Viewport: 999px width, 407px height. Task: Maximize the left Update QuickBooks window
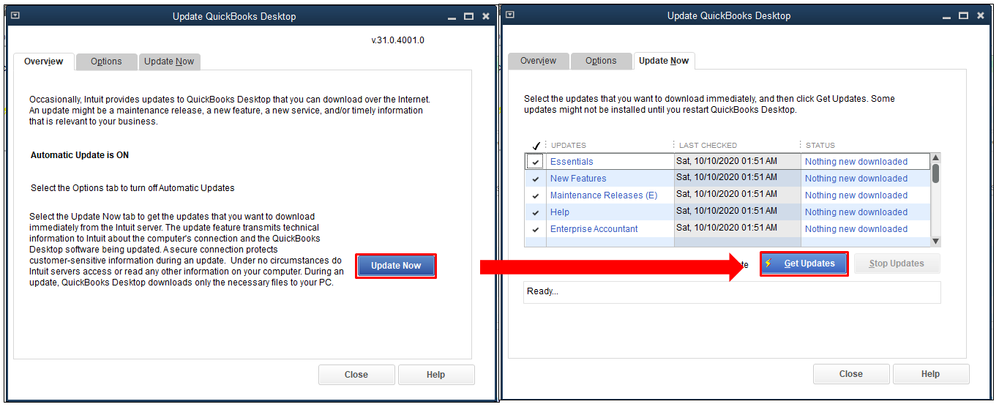click(x=470, y=16)
